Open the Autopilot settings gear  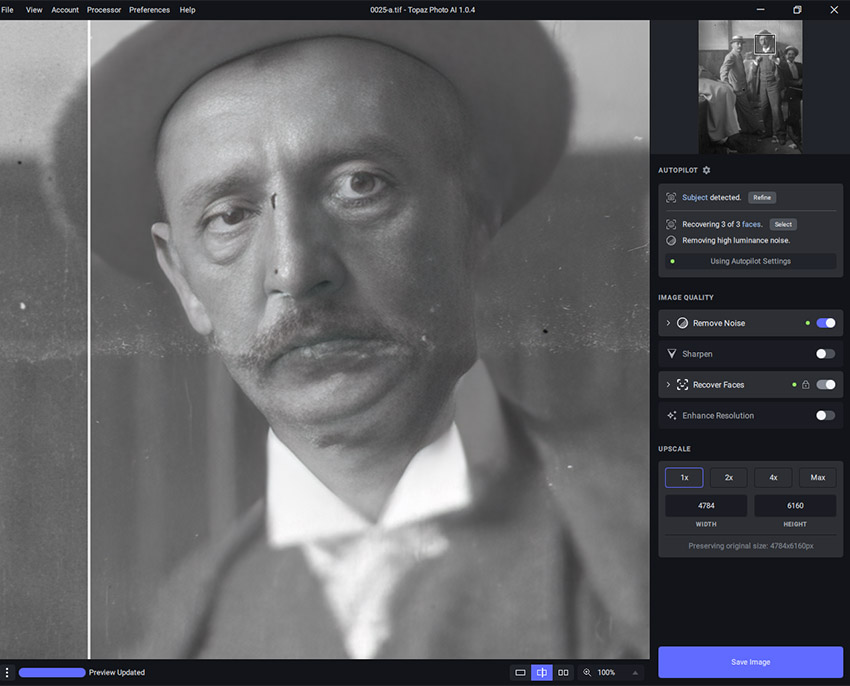(x=706, y=171)
